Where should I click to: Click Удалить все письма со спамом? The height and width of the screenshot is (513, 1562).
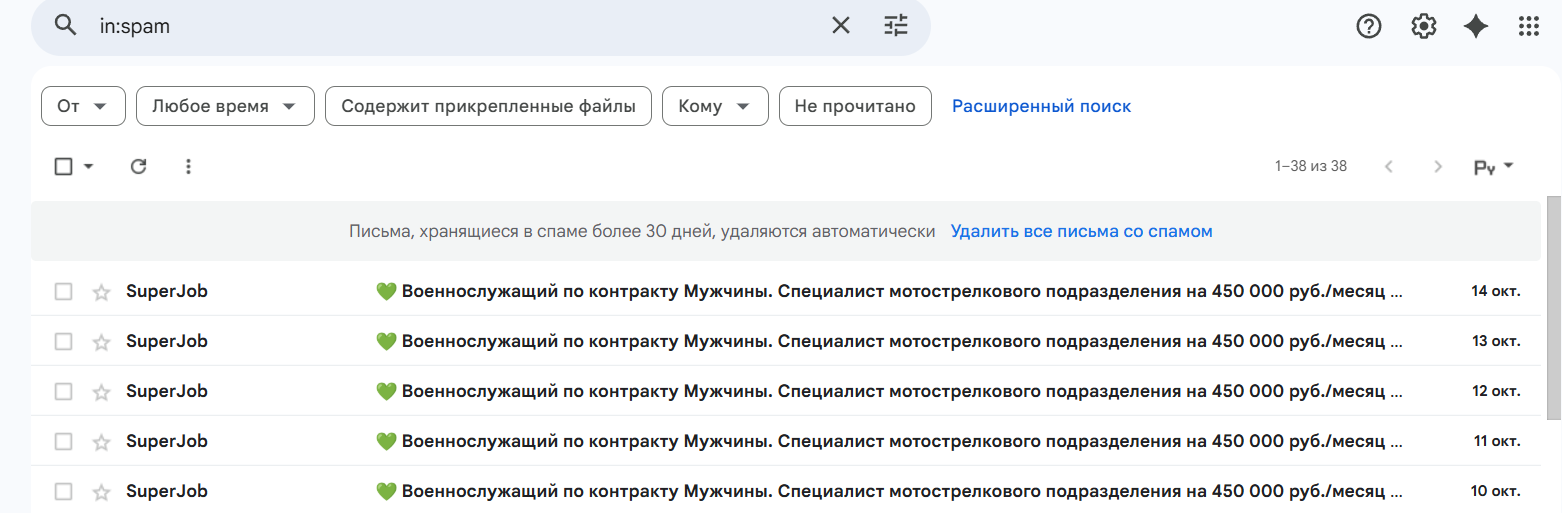click(1081, 231)
